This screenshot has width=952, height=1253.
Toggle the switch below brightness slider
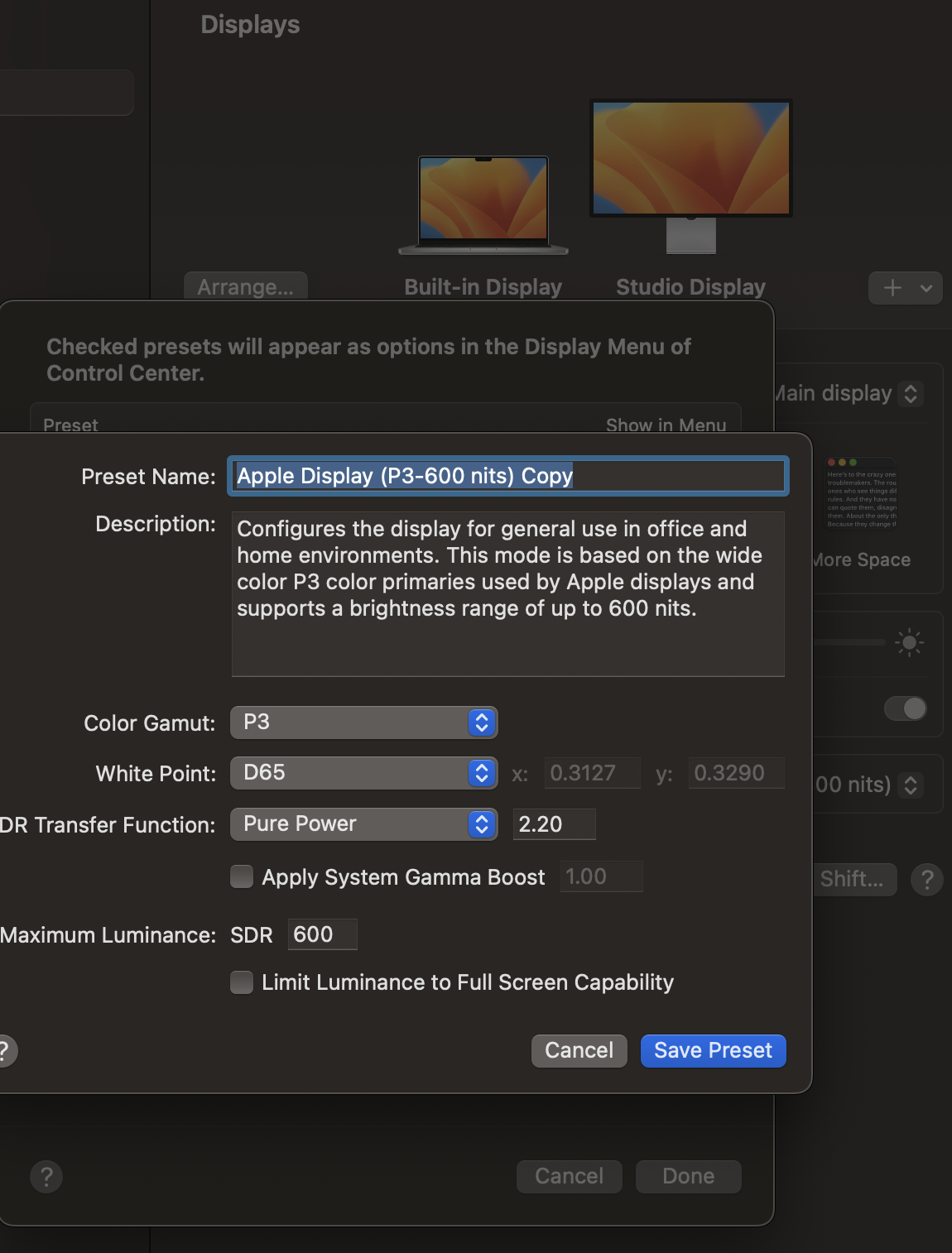906,708
